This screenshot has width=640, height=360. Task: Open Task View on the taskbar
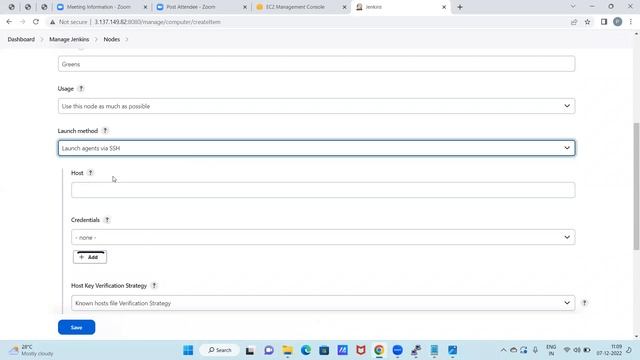[x=250, y=350]
